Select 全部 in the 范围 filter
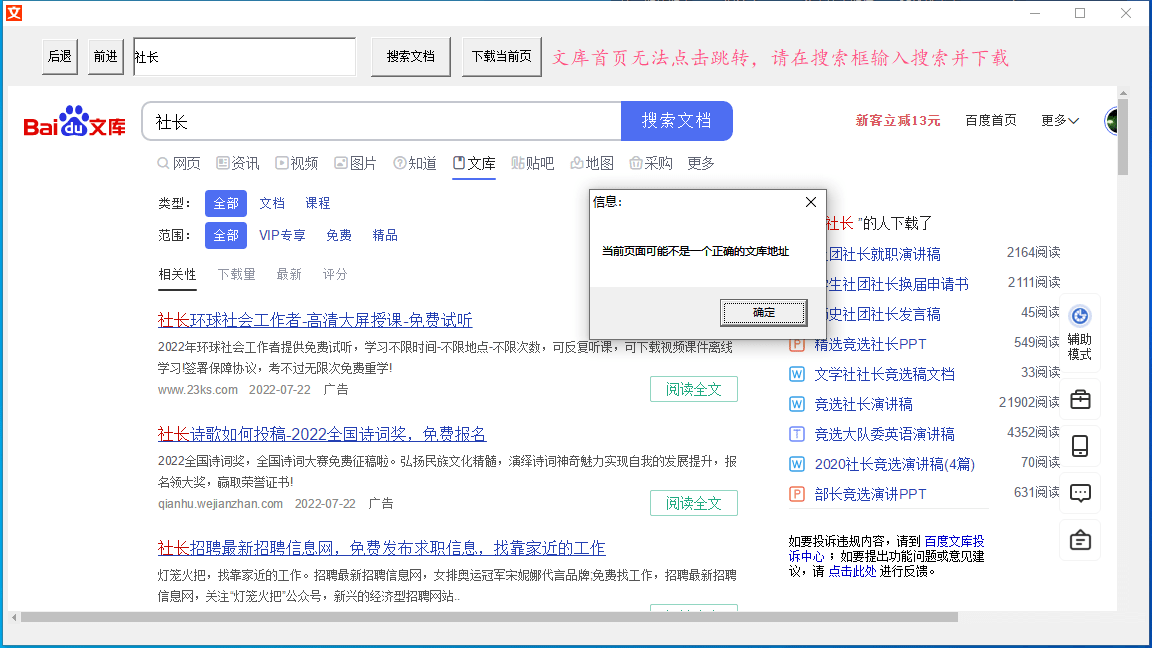 pos(226,236)
